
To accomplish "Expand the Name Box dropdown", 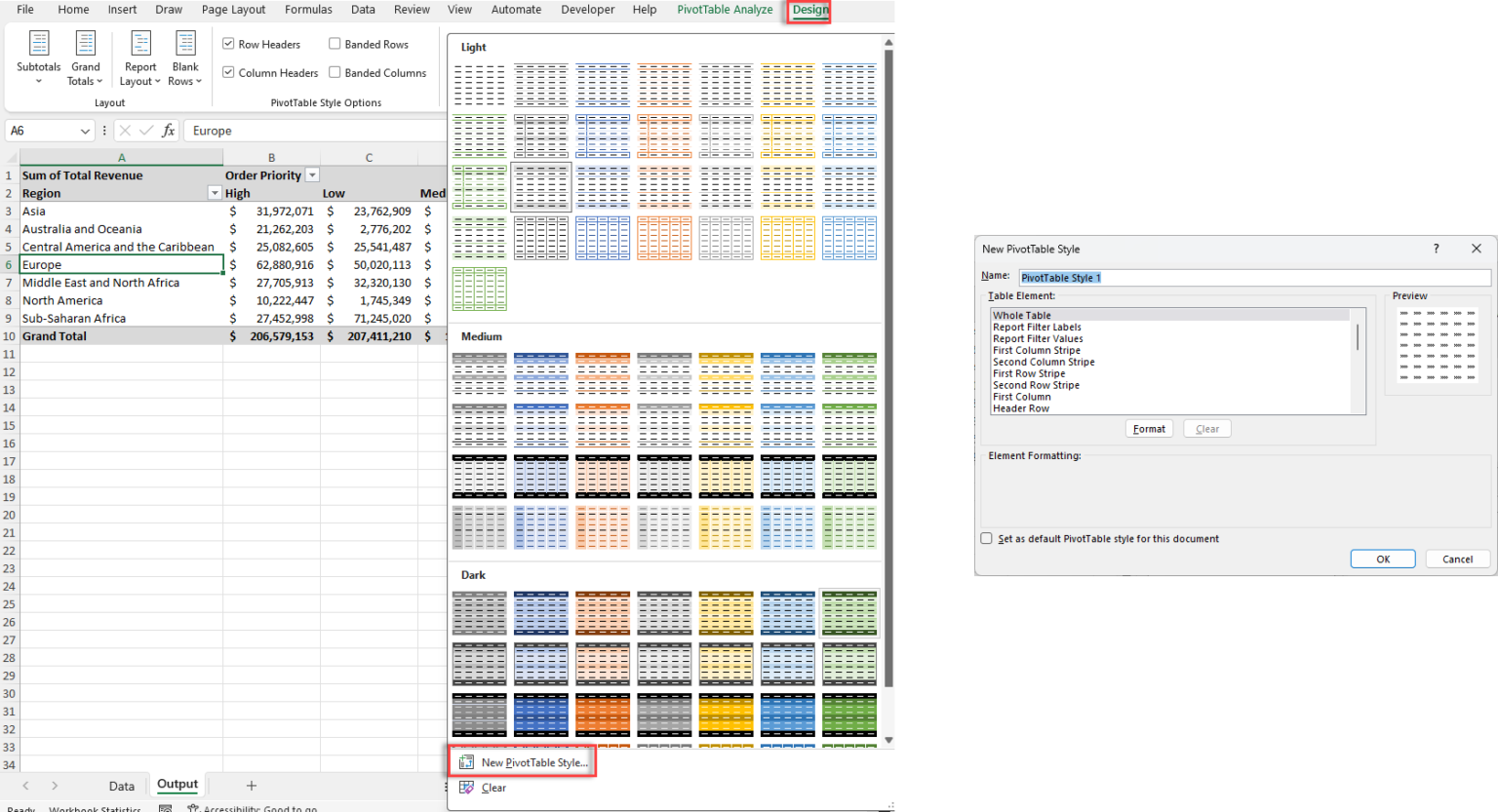I will tap(85, 130).
